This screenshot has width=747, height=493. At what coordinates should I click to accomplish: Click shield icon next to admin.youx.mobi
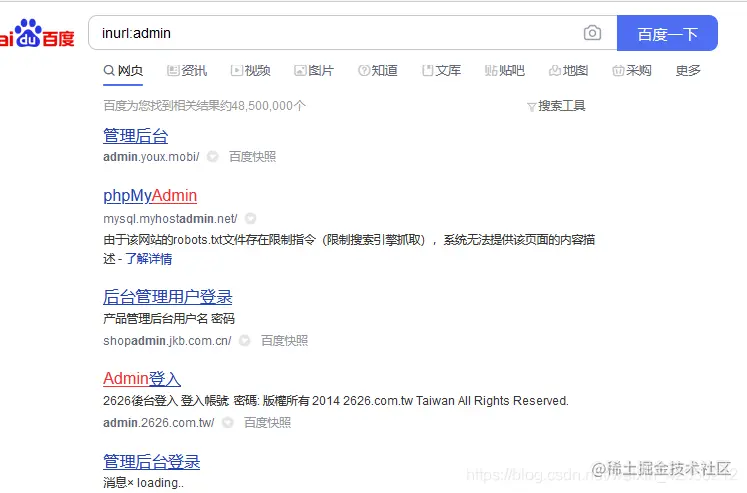click(212, 156)
